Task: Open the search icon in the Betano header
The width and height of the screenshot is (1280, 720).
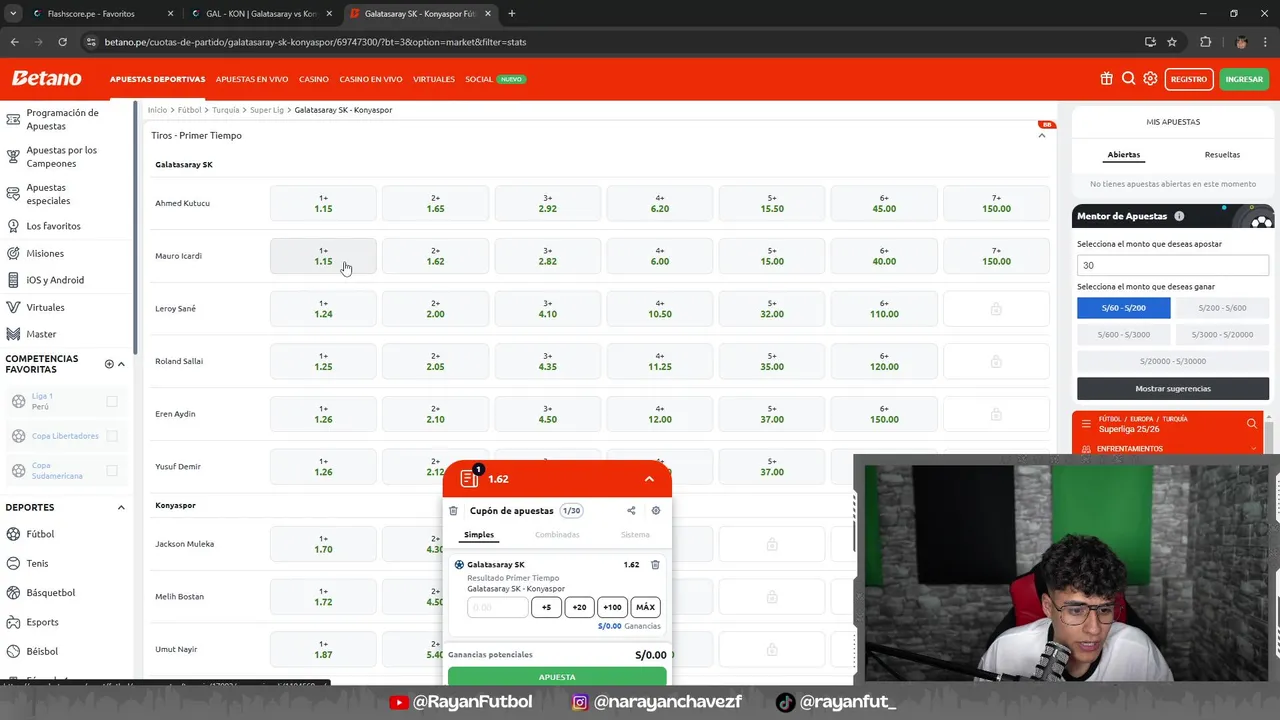Action: 1128,79
